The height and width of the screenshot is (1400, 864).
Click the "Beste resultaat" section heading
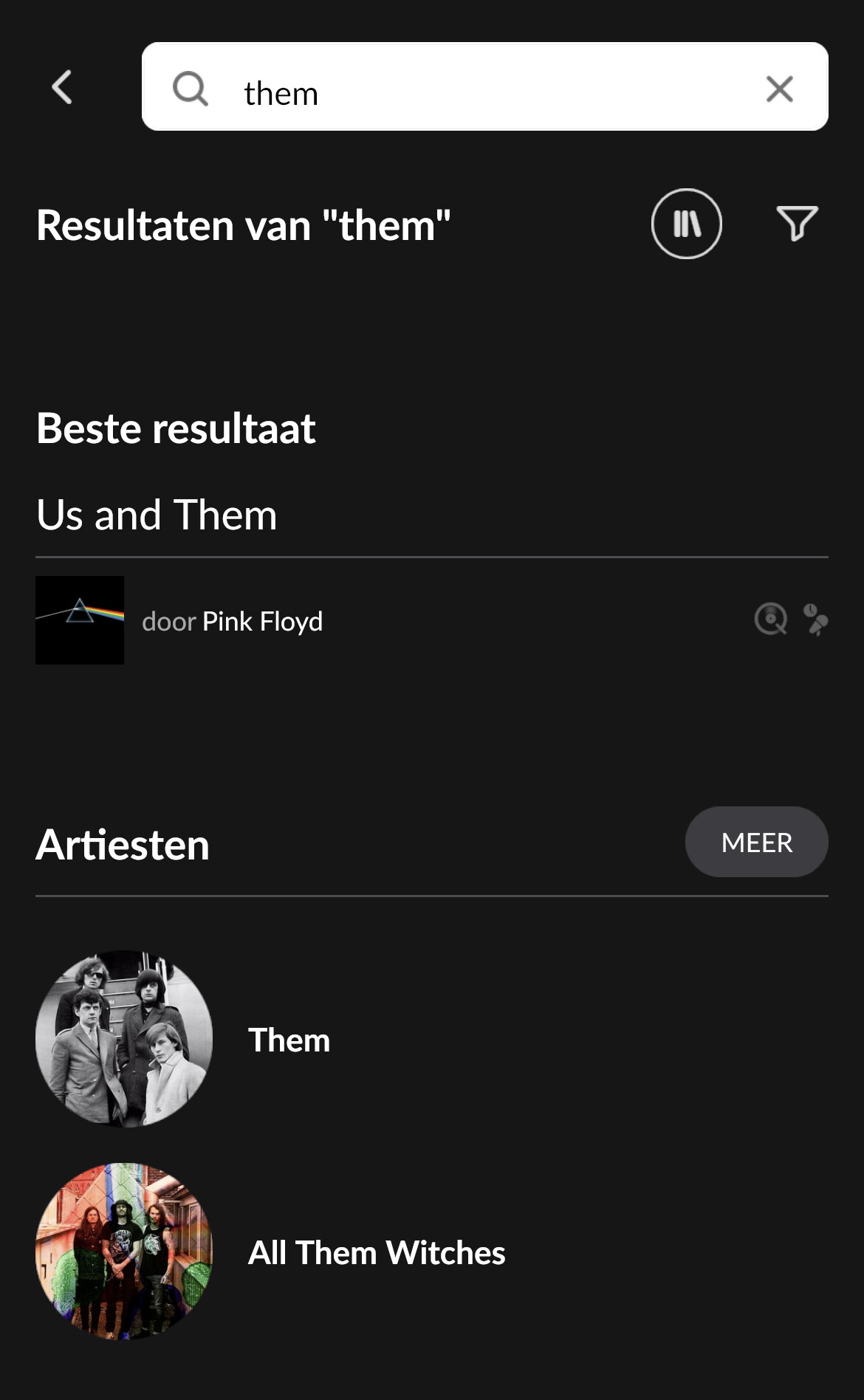click(x=176, y=428)
